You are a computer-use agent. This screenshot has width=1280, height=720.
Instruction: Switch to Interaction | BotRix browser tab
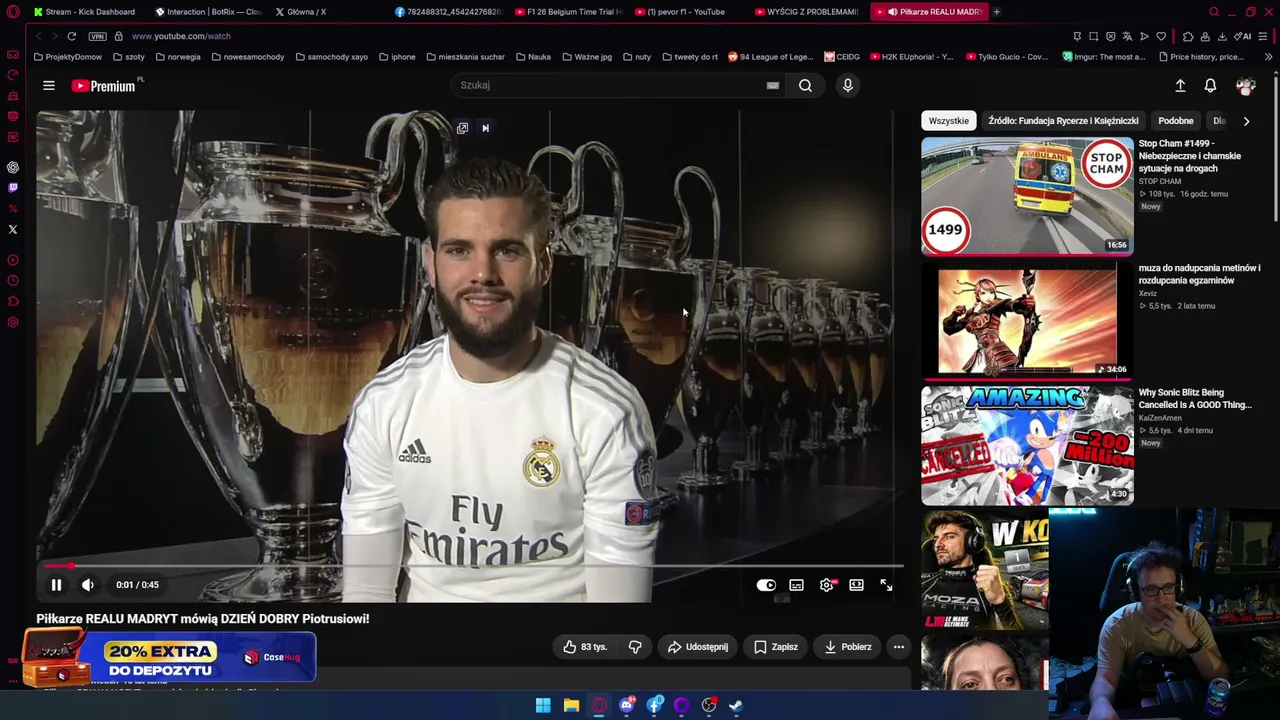click(208, 12)
